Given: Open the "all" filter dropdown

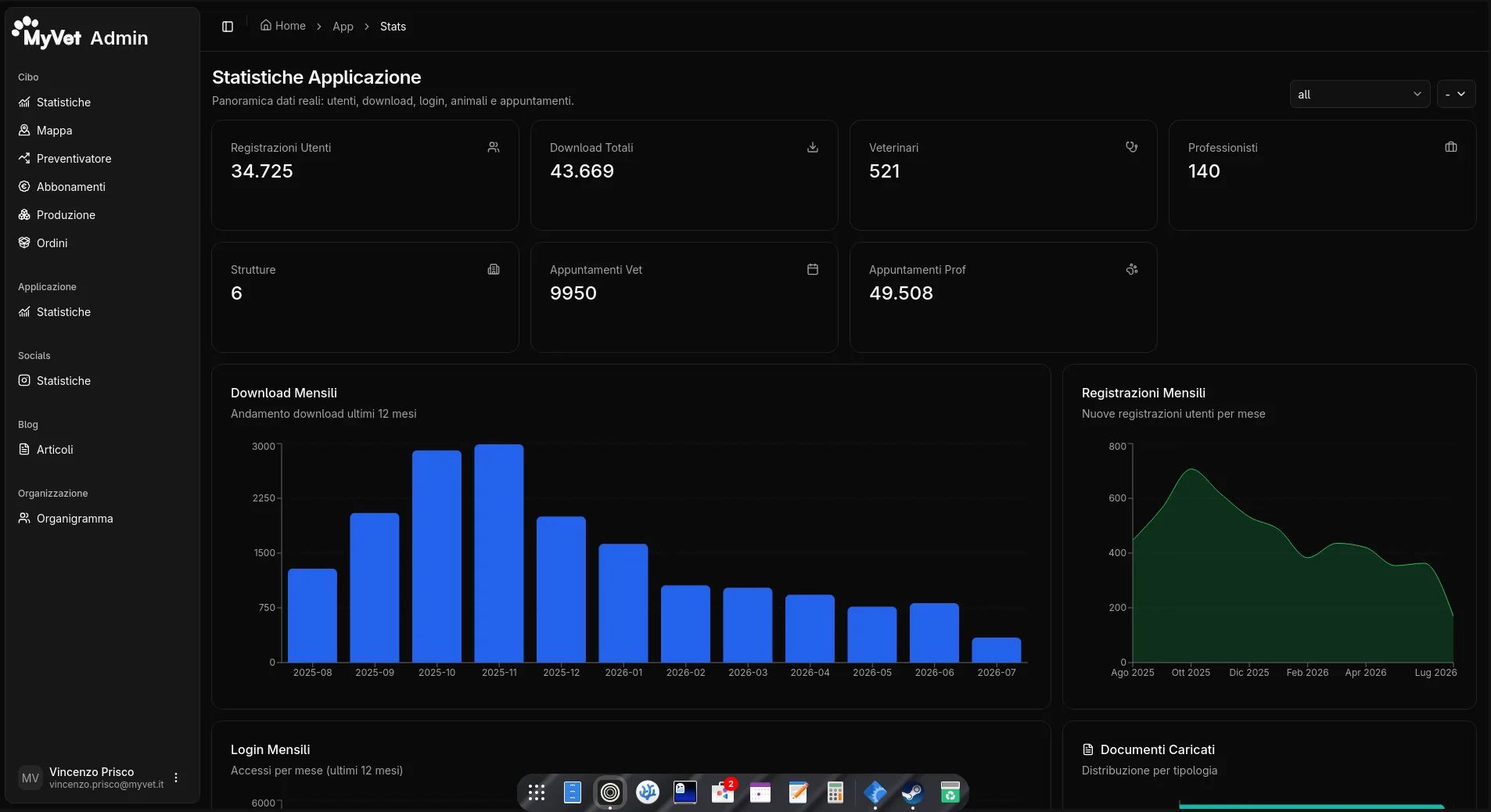Looking at the screenshot, I should [x=1360, y=94].
